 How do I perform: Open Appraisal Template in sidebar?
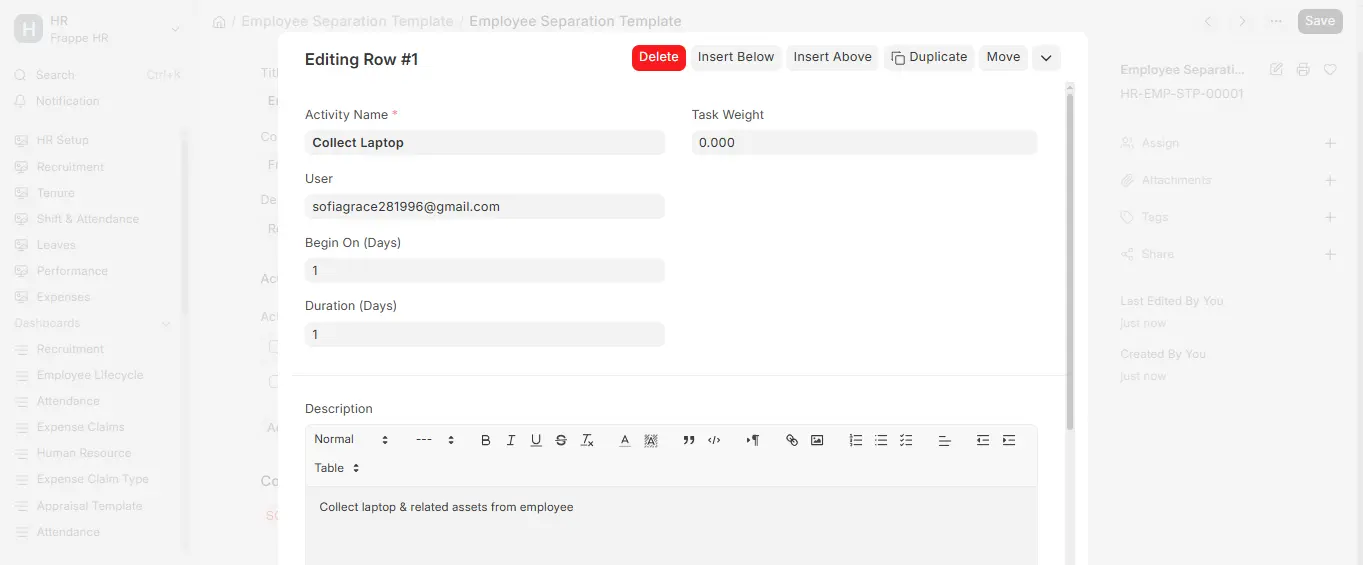pyautogui.click(x=89, y=506)
